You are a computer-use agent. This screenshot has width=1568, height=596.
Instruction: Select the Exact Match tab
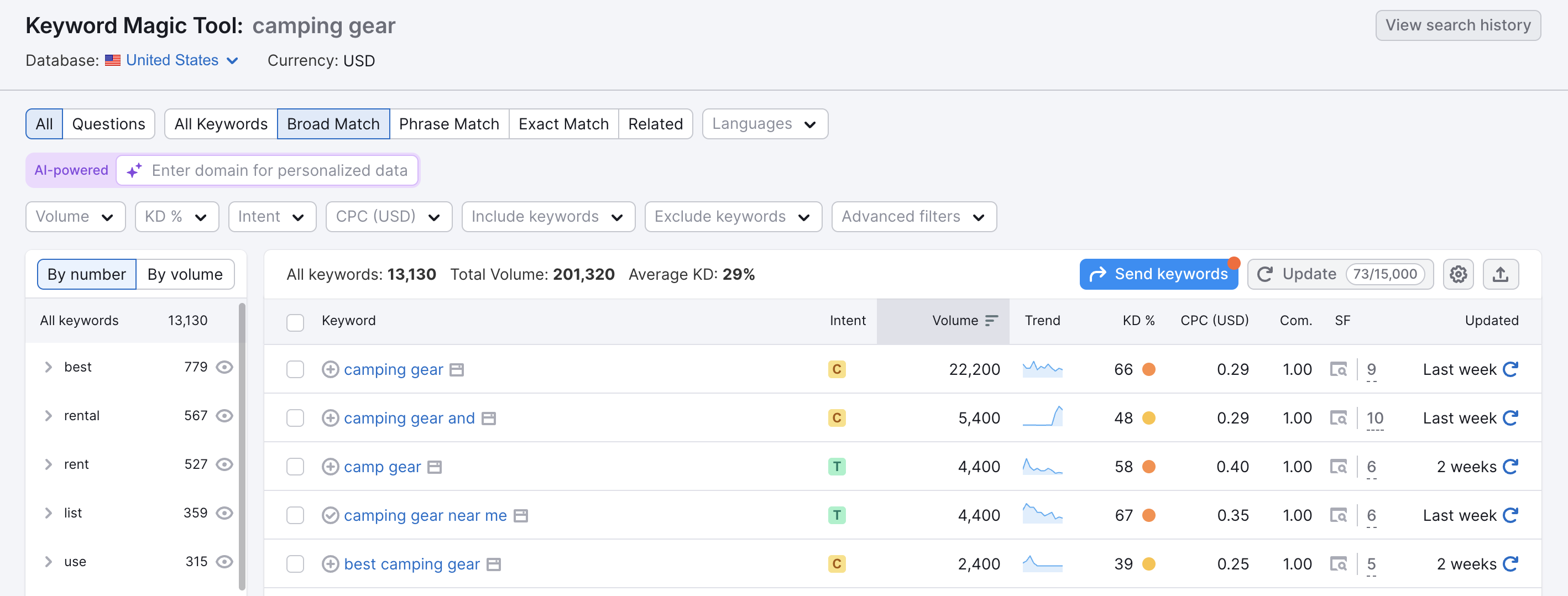(x=563, y=124)
